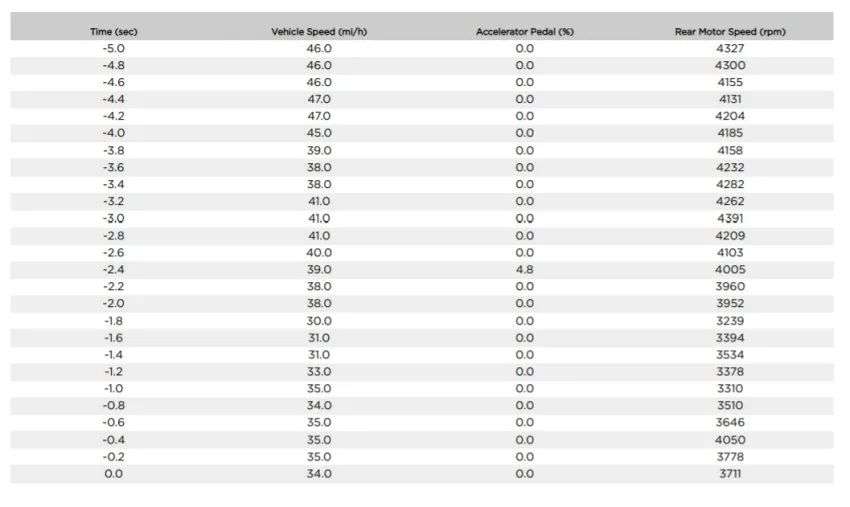The width and height of the screenshot is (850, 507).
Task: Click the 40.0 vehicle speed cell
Action: pos(319,253)
